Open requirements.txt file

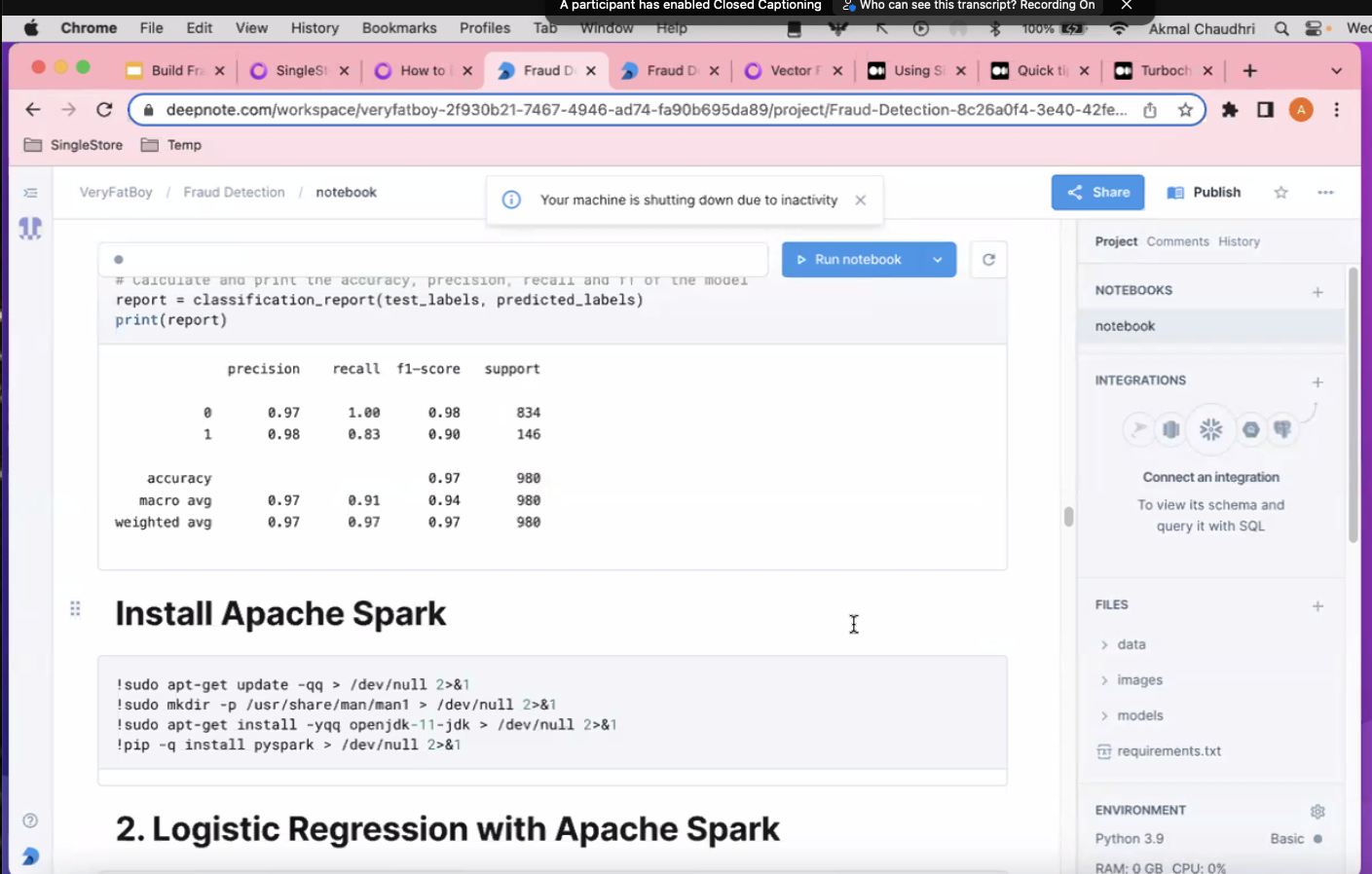pos(1168,751)
